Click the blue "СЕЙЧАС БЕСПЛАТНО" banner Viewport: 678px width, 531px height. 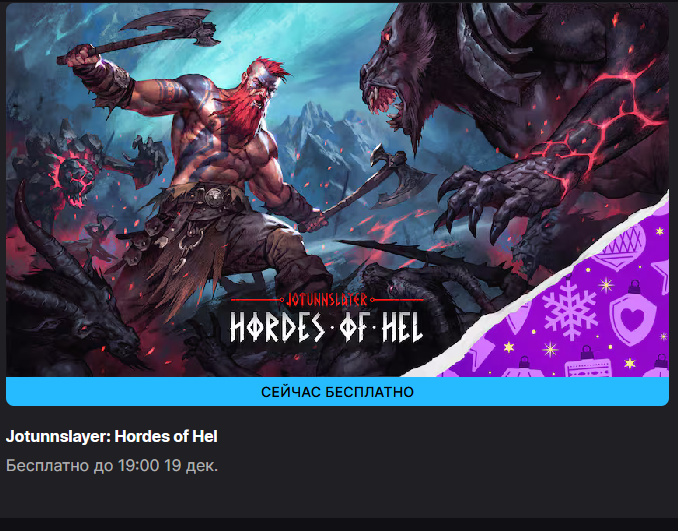pos(337,392)
